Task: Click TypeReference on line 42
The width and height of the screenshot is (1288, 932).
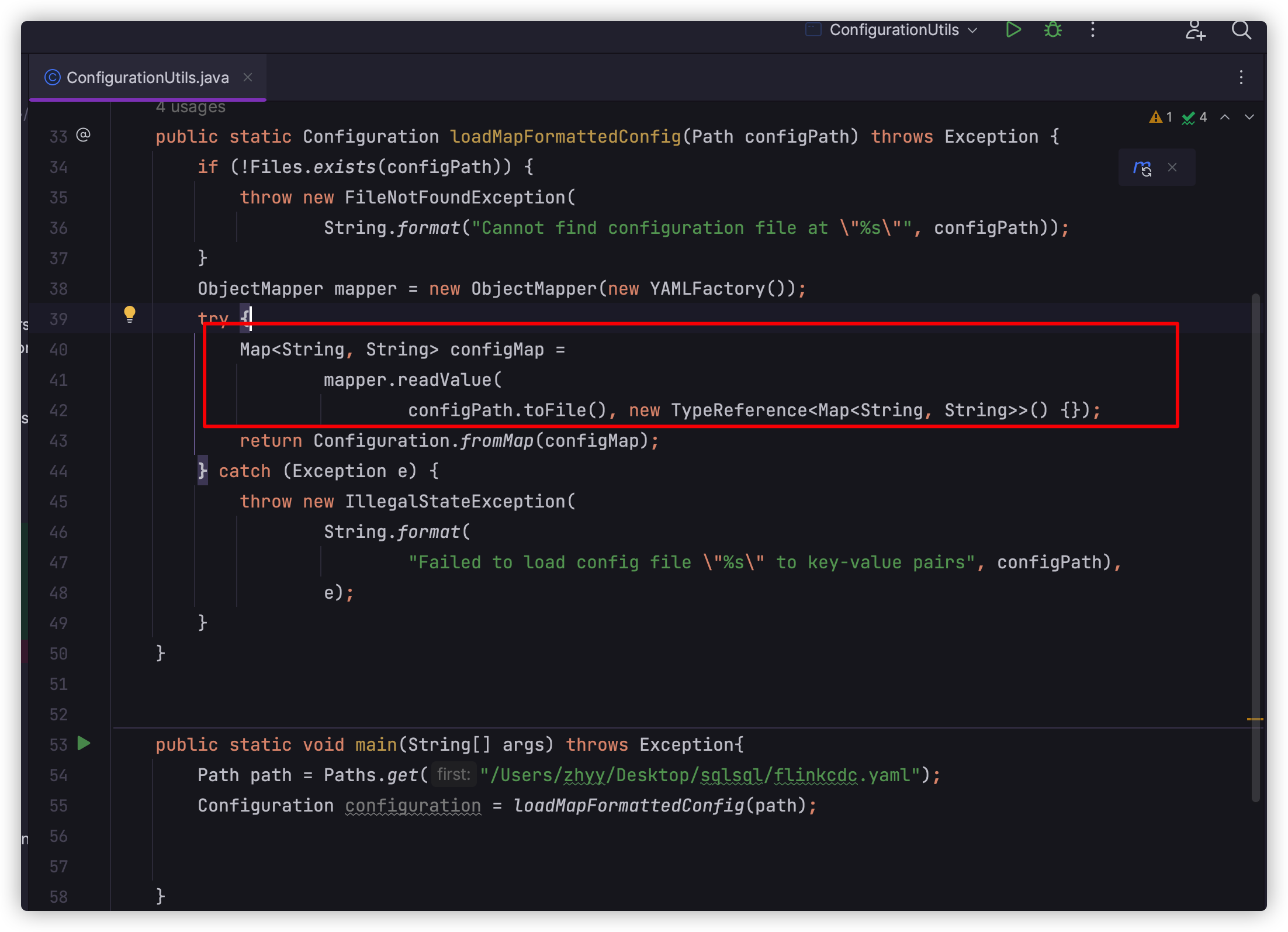Action: (x=739, y=410)
